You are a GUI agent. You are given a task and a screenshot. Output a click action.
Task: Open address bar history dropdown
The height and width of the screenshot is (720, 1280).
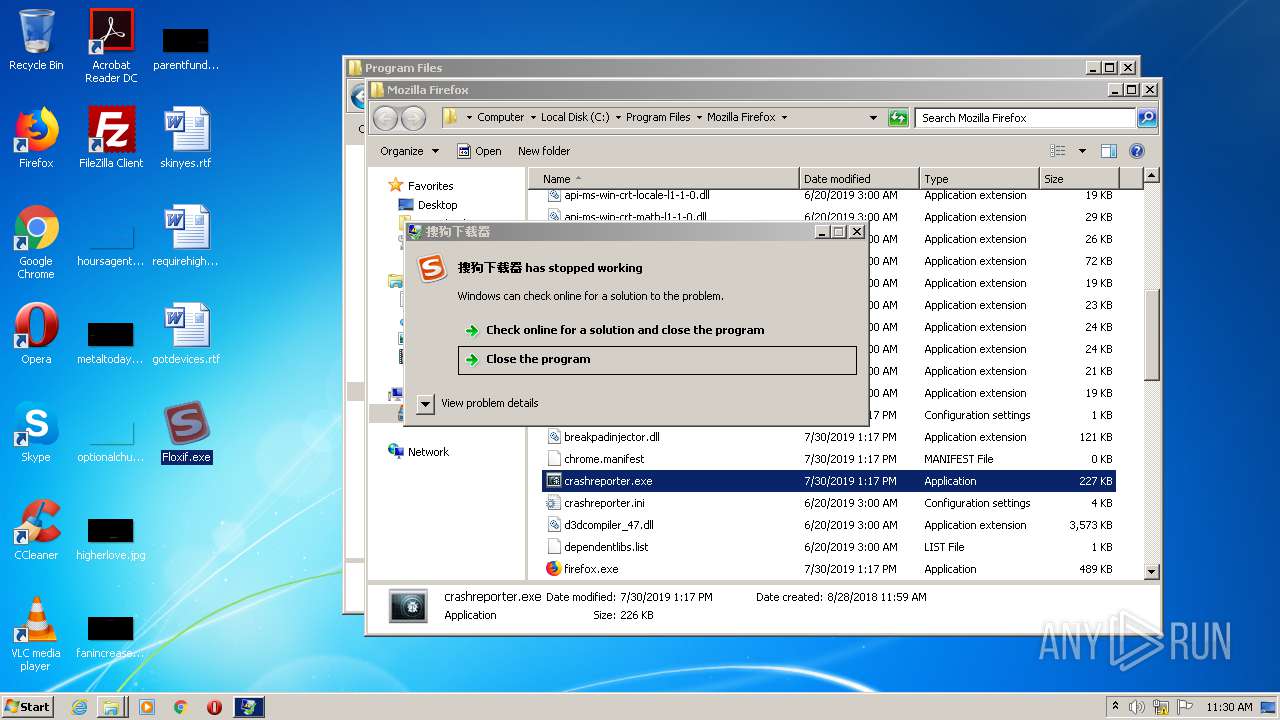coord(873,117)
